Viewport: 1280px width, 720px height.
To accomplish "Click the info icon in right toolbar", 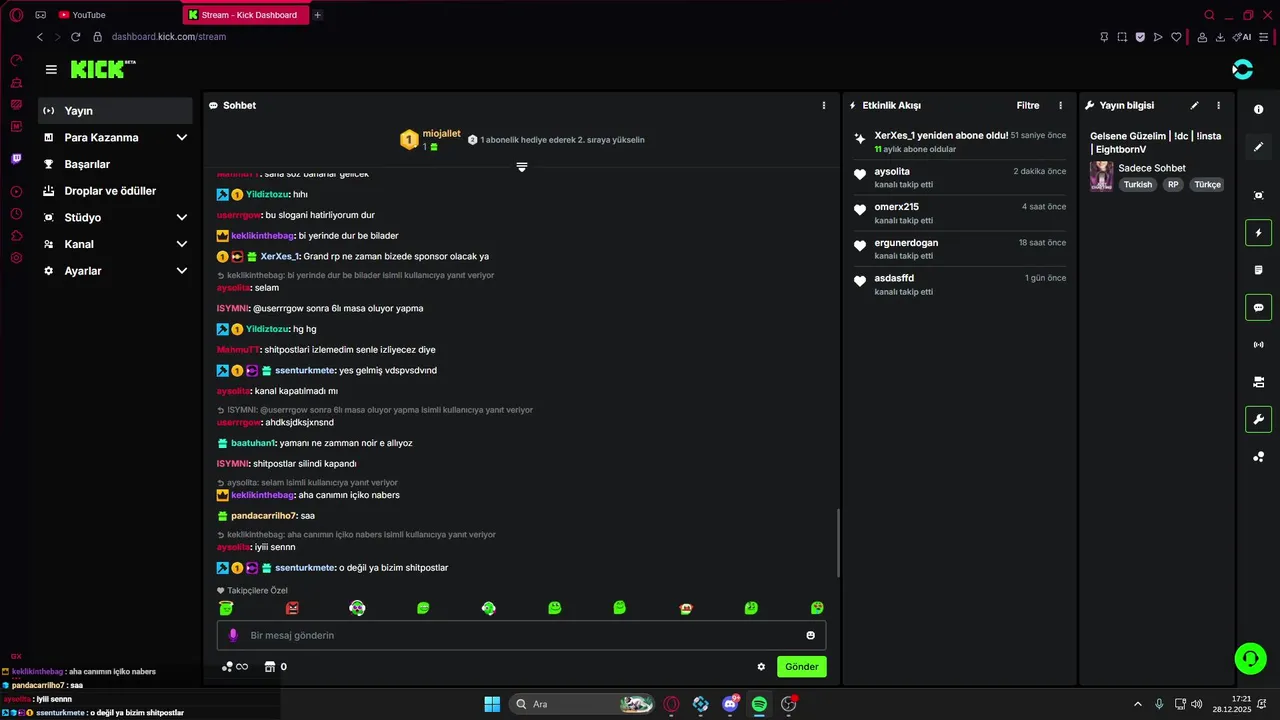I will pyautogui.click(x=1259, y=109).
